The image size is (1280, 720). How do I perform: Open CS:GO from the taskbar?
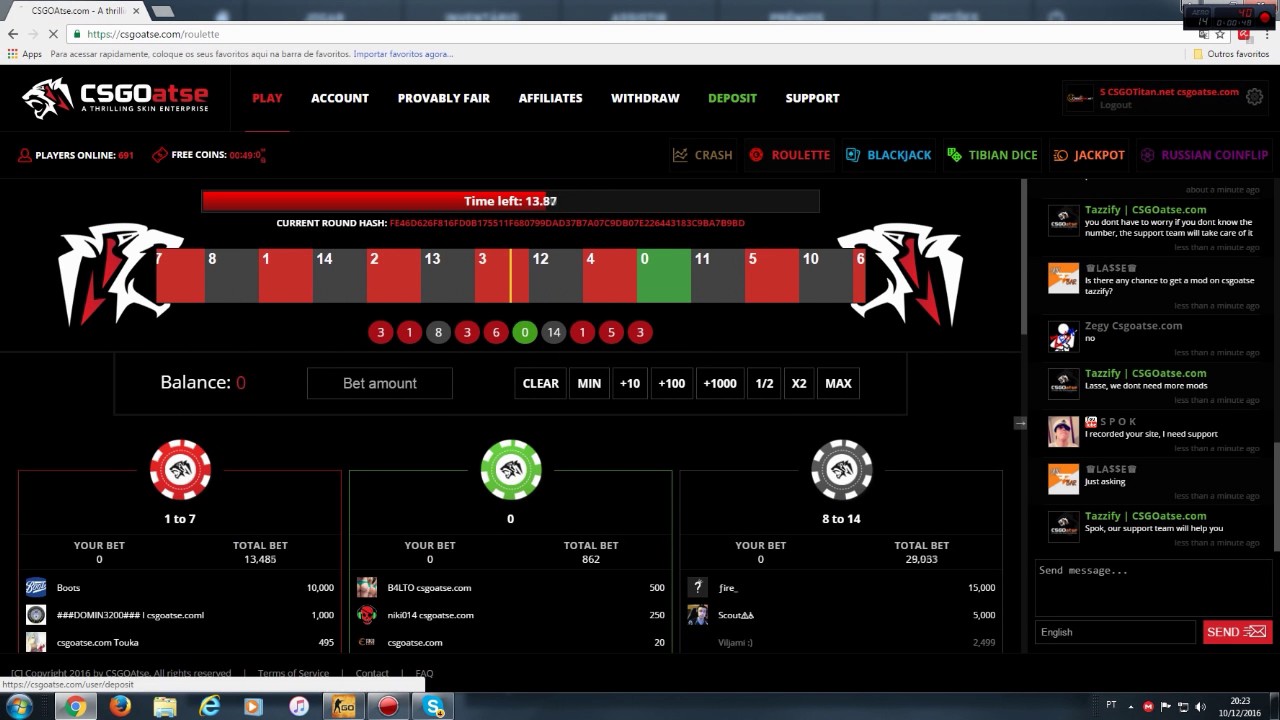[x=343, y=707]
